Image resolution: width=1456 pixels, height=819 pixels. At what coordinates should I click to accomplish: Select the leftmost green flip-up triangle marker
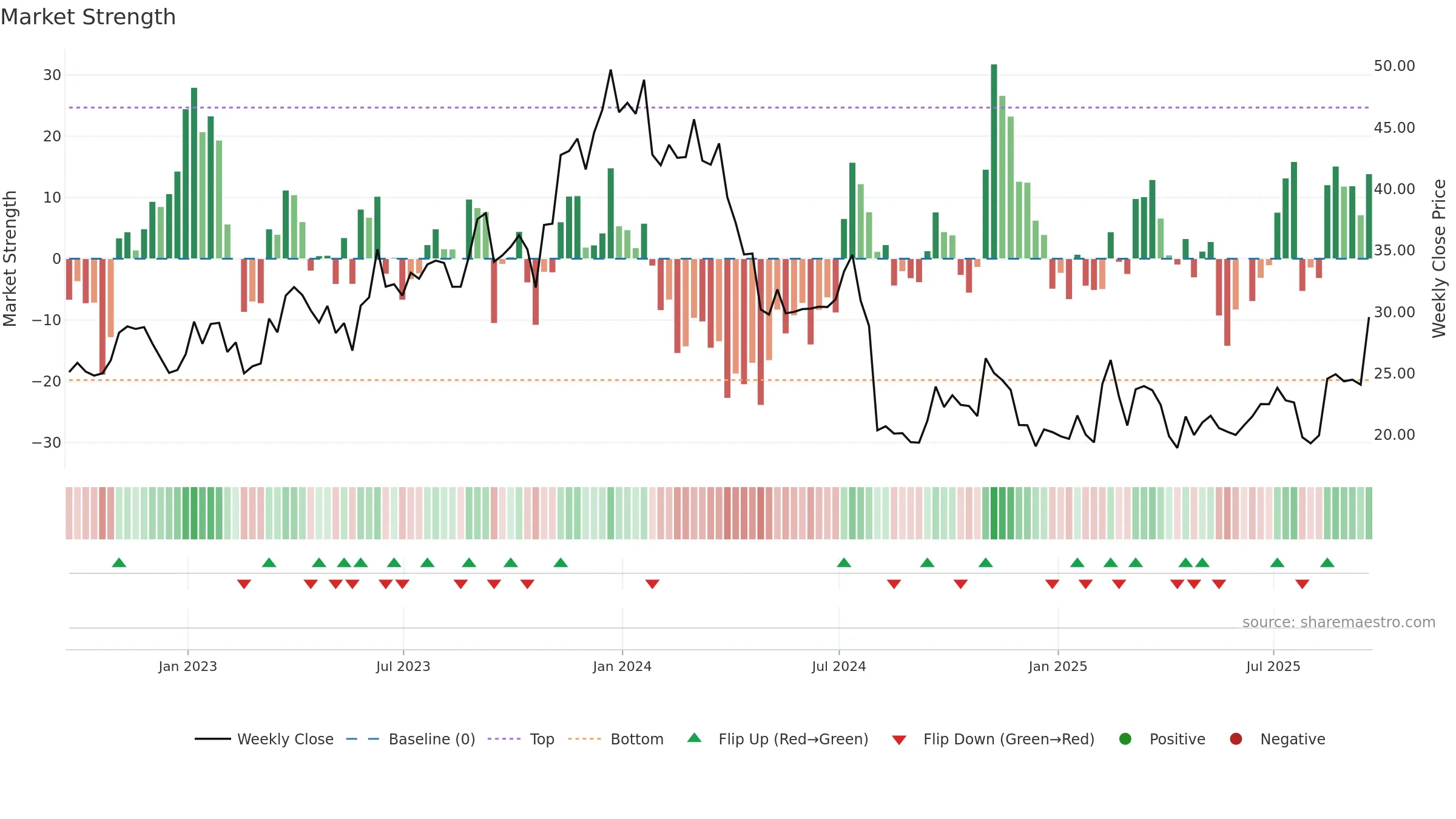[x=119, y=562]
